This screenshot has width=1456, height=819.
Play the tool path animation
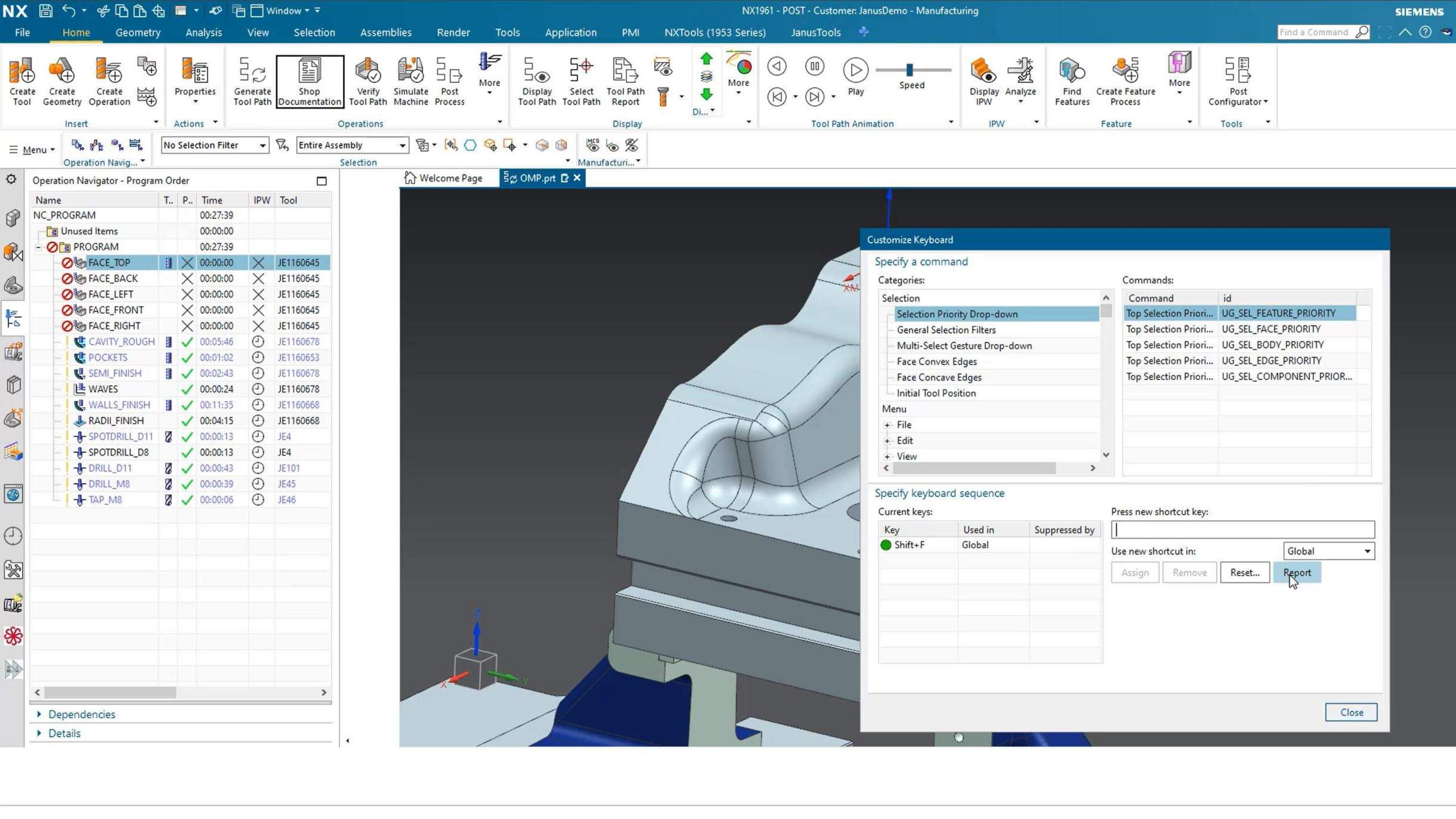point(855,71)
